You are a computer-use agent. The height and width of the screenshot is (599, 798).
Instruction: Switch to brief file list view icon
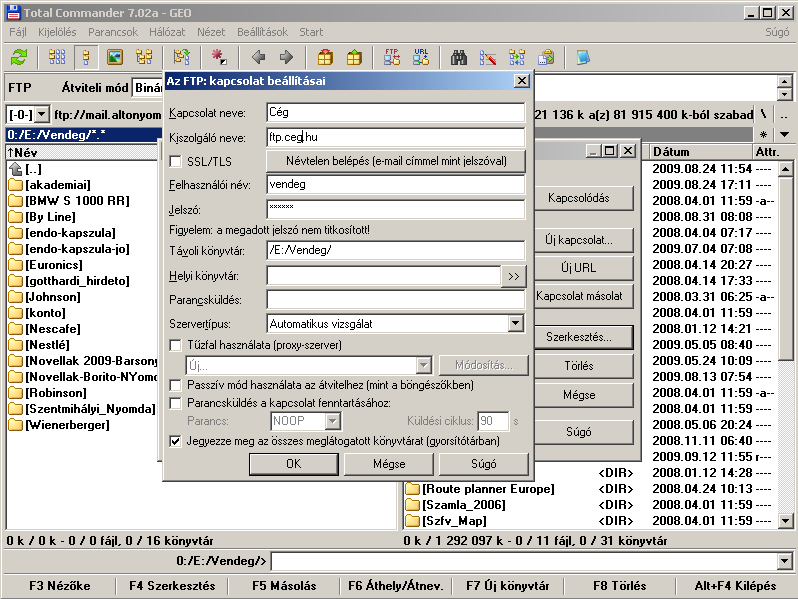tap(56, 57)
